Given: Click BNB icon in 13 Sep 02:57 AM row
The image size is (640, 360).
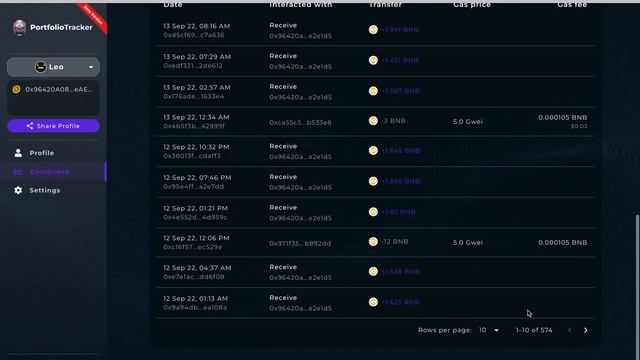Looking at the screenshot, I should (373, 91).
